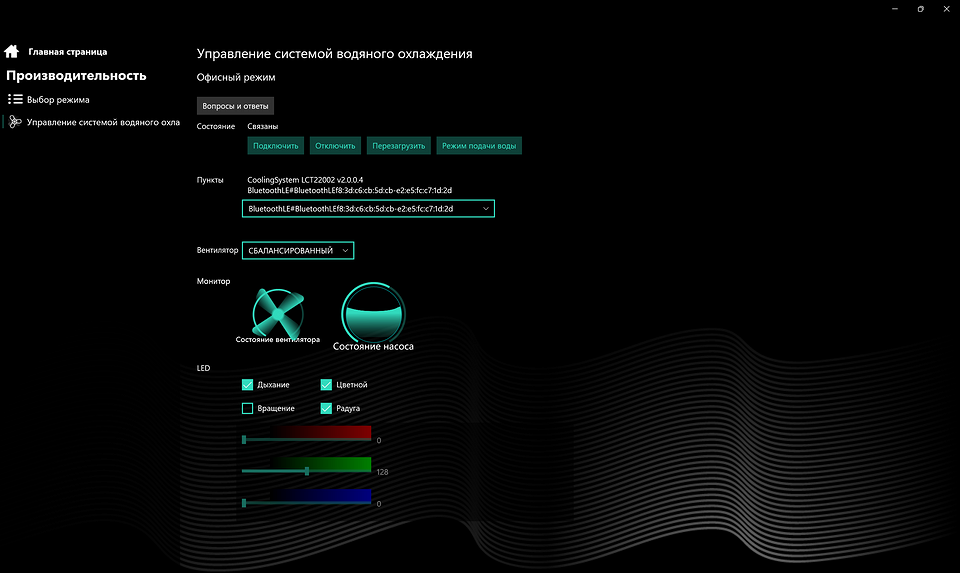Disable the Цветной checkbox
This screenshot has height=573, width=960.
(326, 385)
